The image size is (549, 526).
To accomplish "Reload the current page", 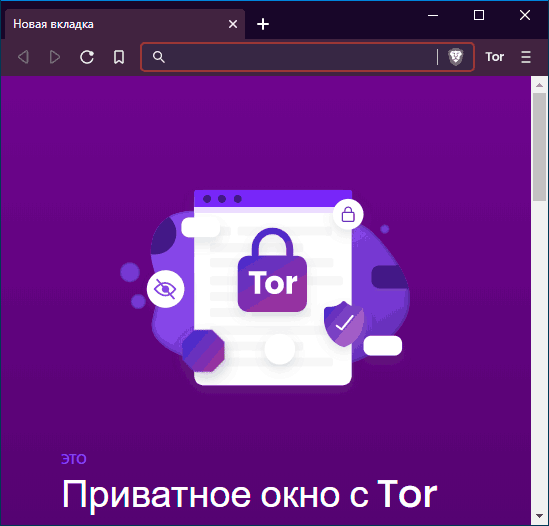I will 87,57.
